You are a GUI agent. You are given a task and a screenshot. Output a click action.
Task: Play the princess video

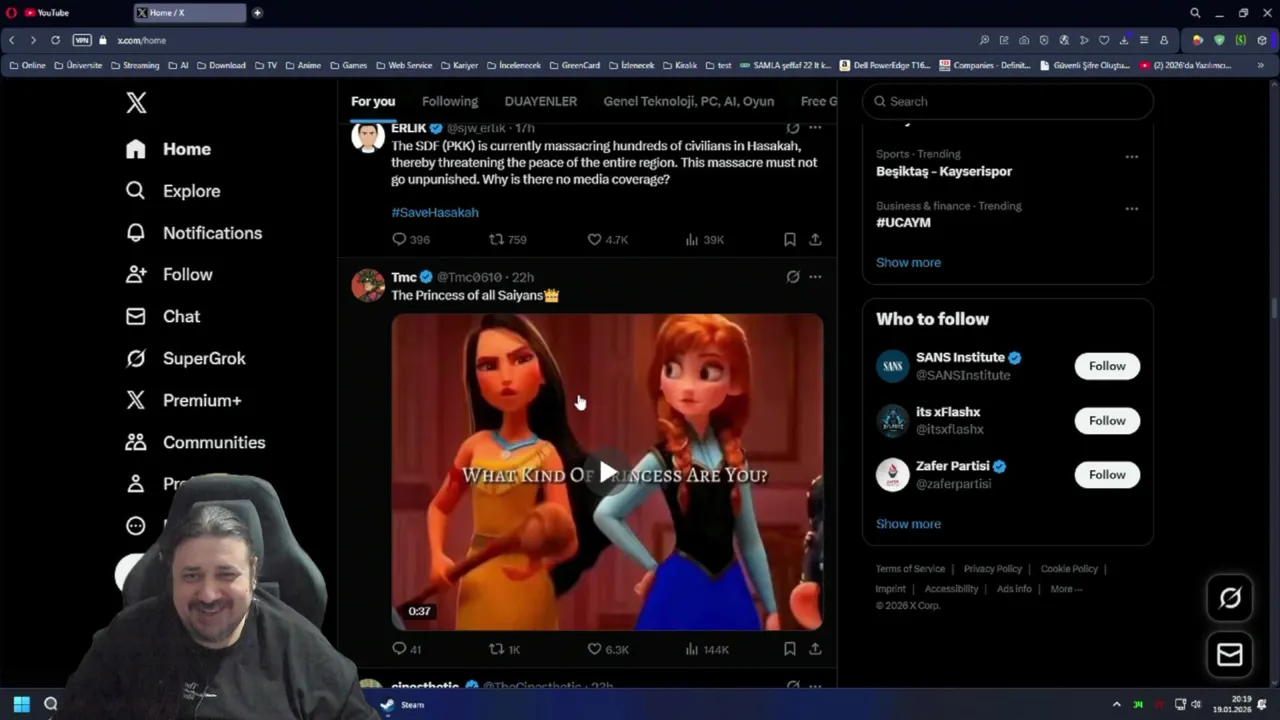coord(607,472)
